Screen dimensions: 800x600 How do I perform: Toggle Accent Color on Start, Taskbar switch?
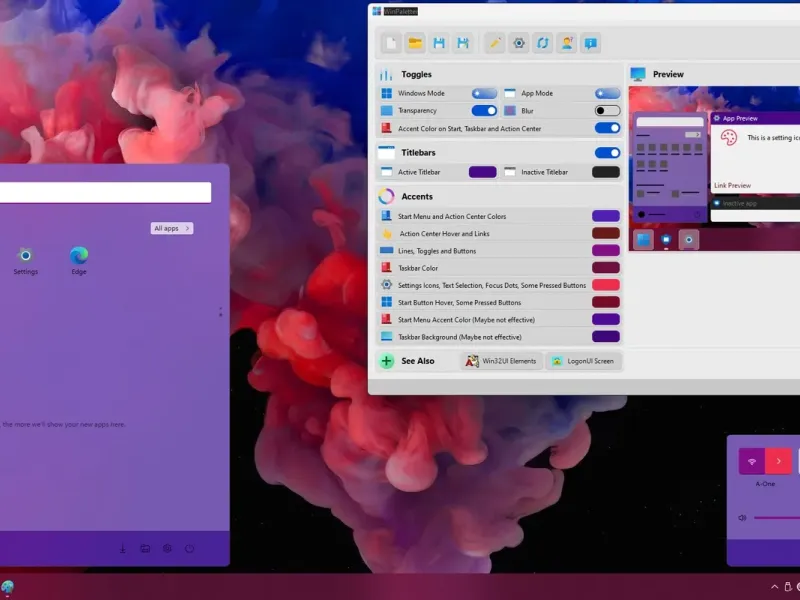click(x=607, y=128)
